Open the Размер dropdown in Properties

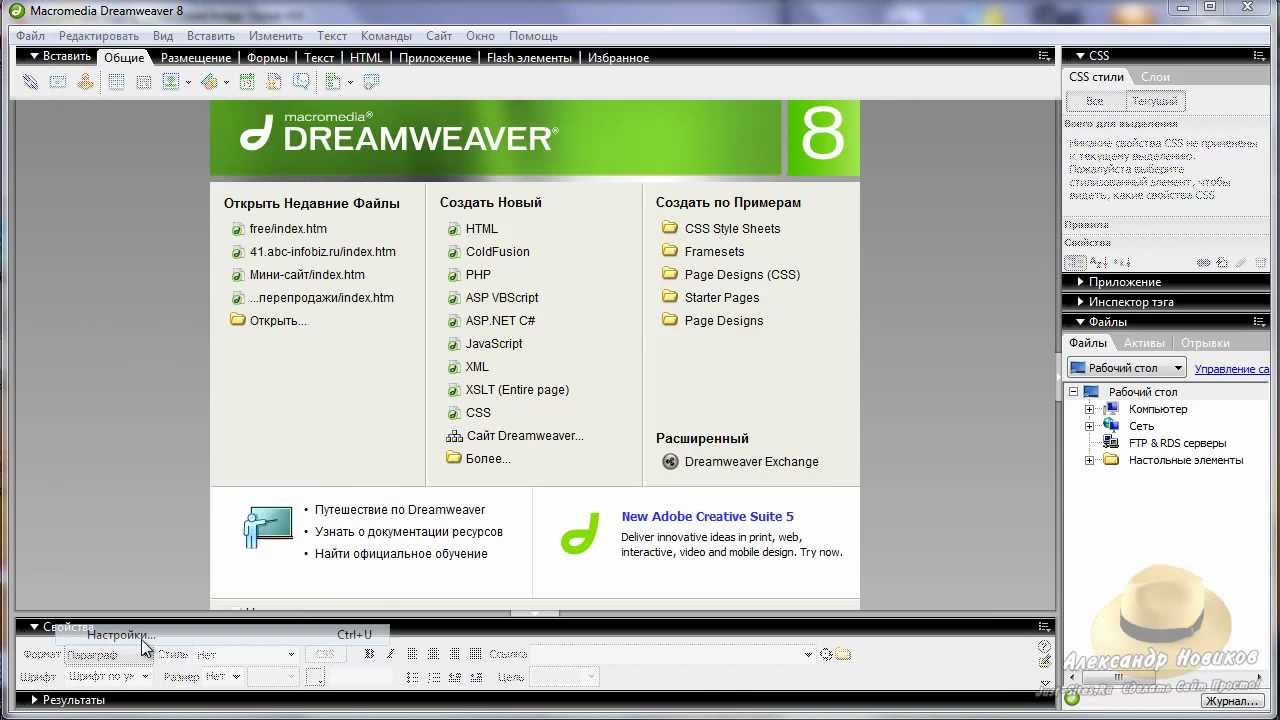(223, 677)
